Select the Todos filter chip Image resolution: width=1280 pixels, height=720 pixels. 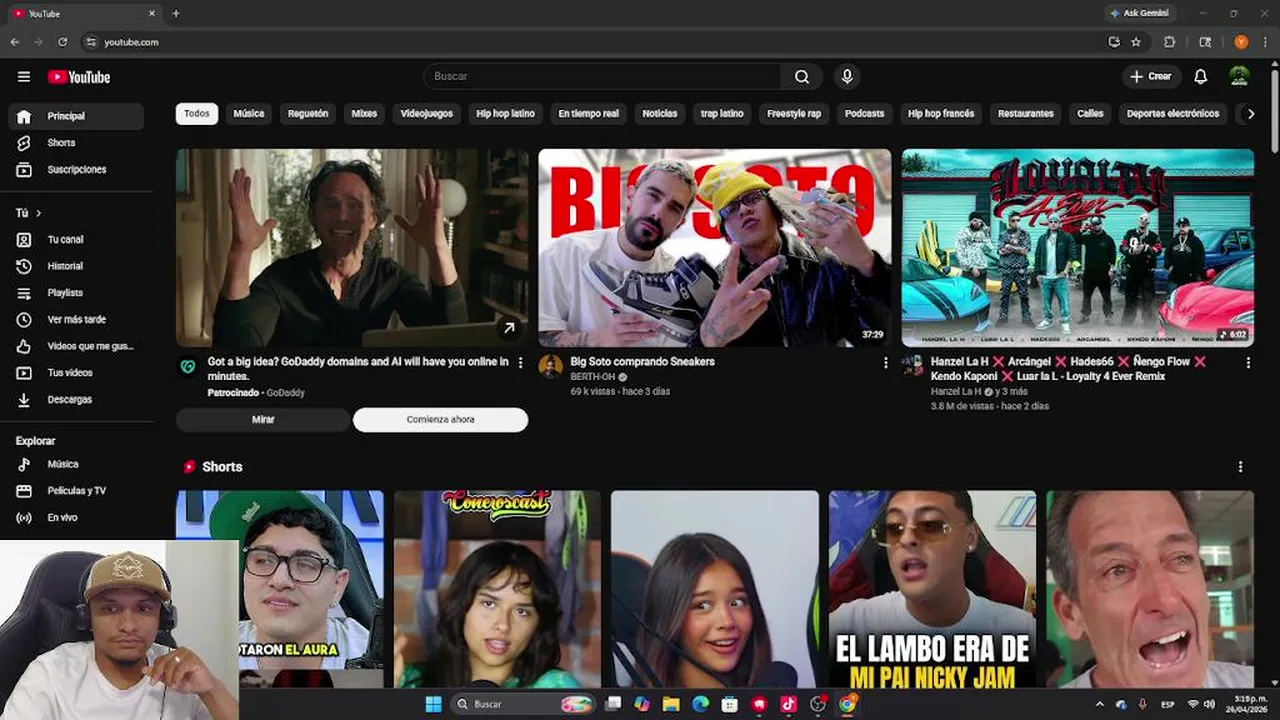pos(197,114)
